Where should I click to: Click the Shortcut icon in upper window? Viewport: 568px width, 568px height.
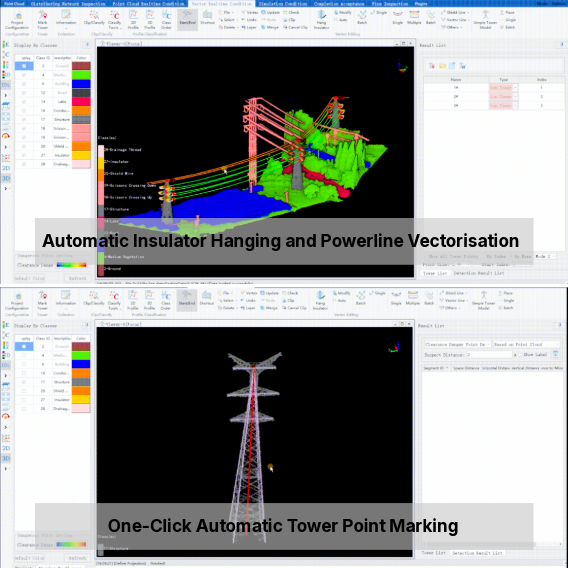pyautogui.click(x=207, y=18)
